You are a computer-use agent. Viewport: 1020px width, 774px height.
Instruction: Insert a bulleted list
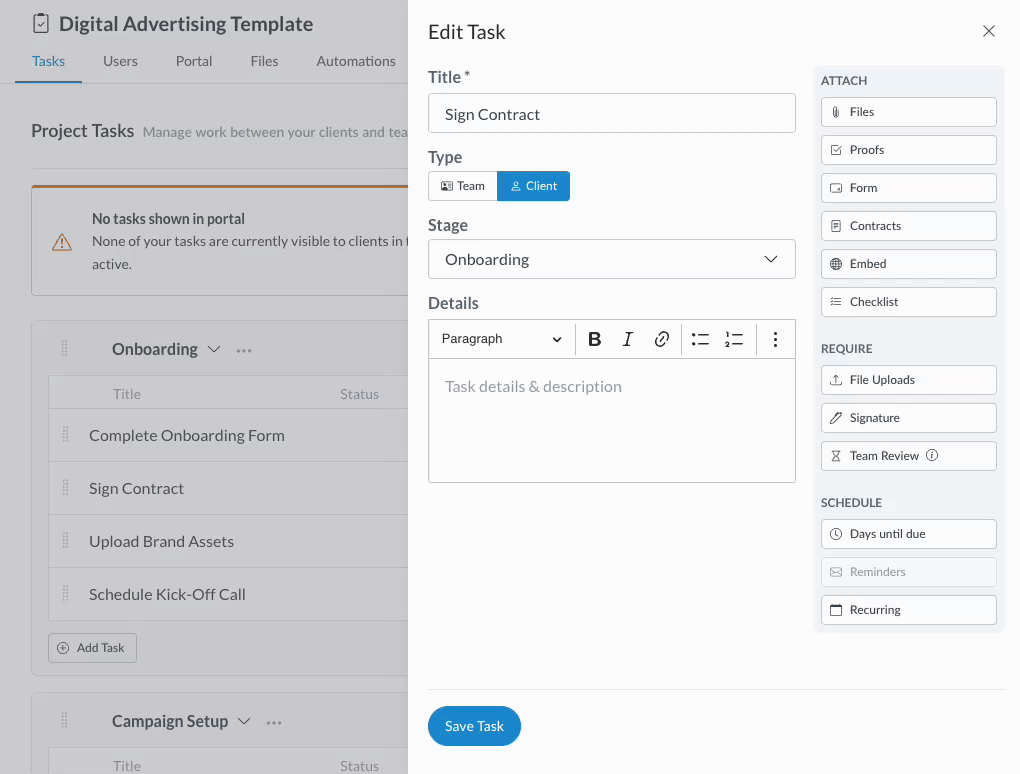[700, 339]
